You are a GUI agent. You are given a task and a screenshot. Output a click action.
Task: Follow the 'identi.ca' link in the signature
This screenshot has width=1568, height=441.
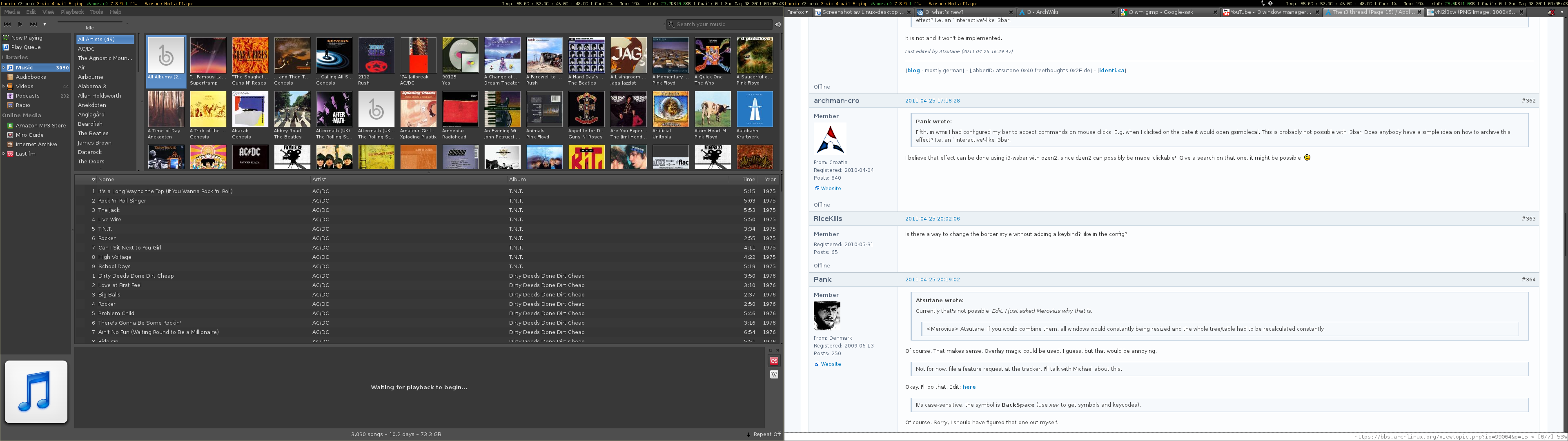click(x=1111, y=71)
